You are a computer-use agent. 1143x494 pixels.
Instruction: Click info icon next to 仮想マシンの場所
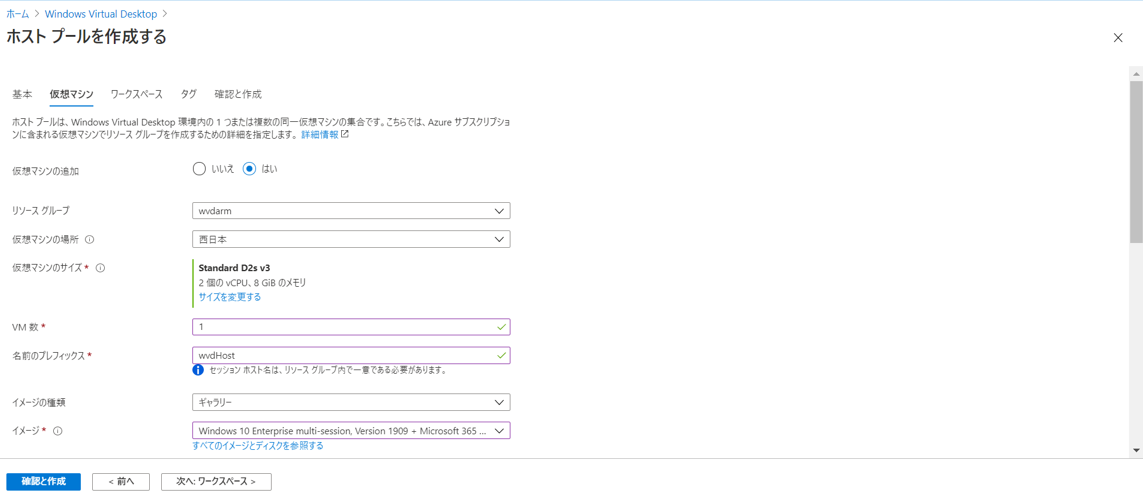pos(90,239)
